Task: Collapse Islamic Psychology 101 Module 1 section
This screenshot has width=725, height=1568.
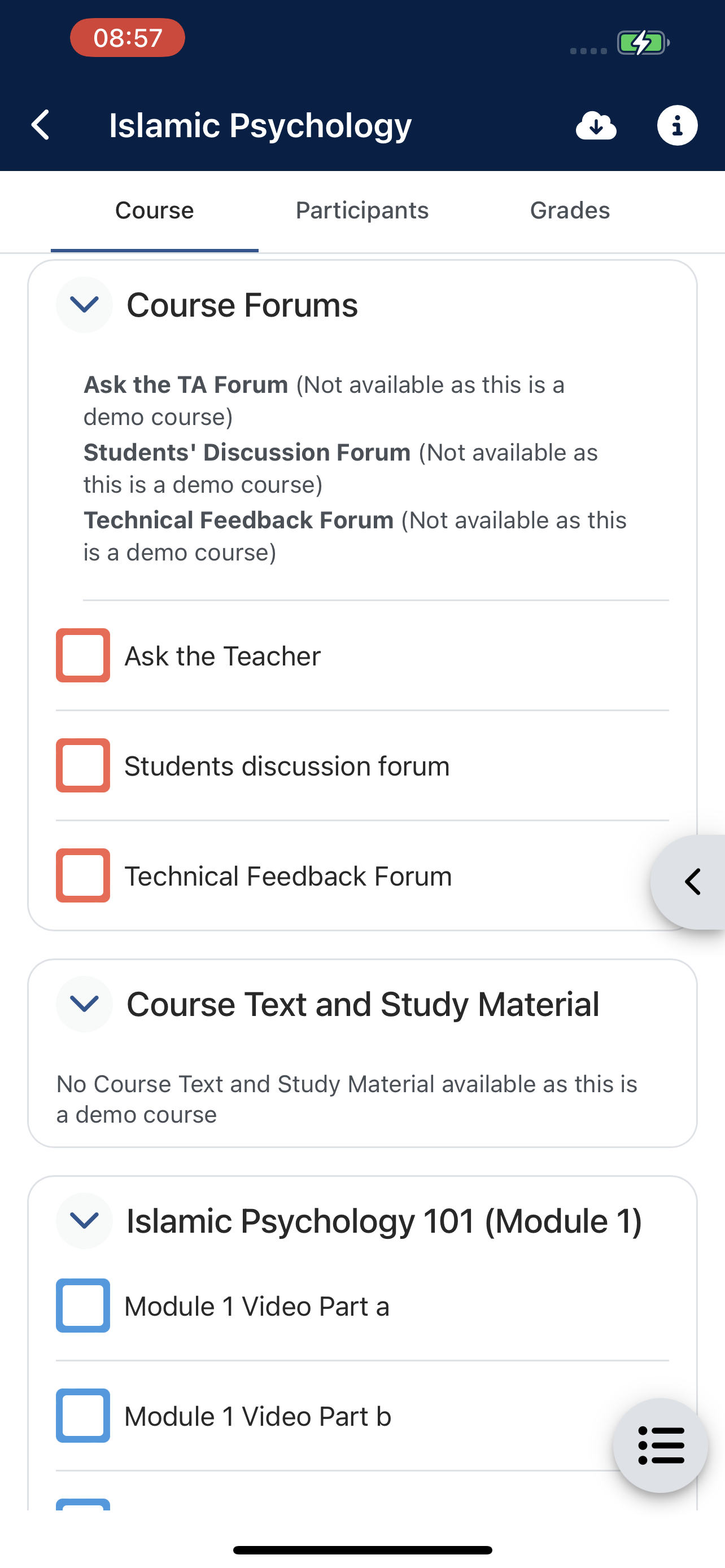Action: point(84,1220)
